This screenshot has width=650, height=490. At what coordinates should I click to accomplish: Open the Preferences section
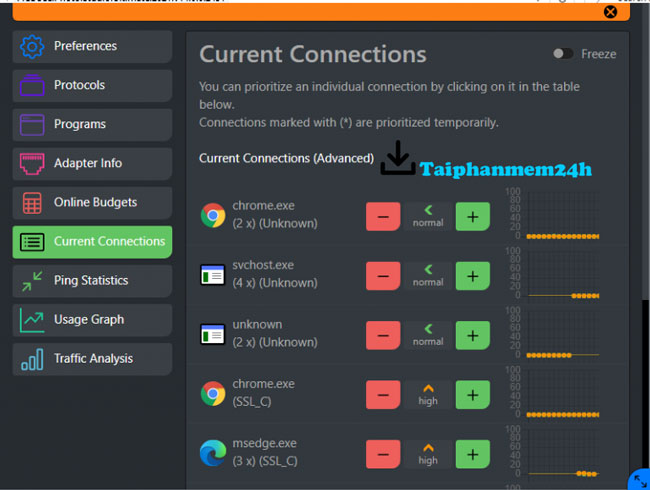point(92,46)
